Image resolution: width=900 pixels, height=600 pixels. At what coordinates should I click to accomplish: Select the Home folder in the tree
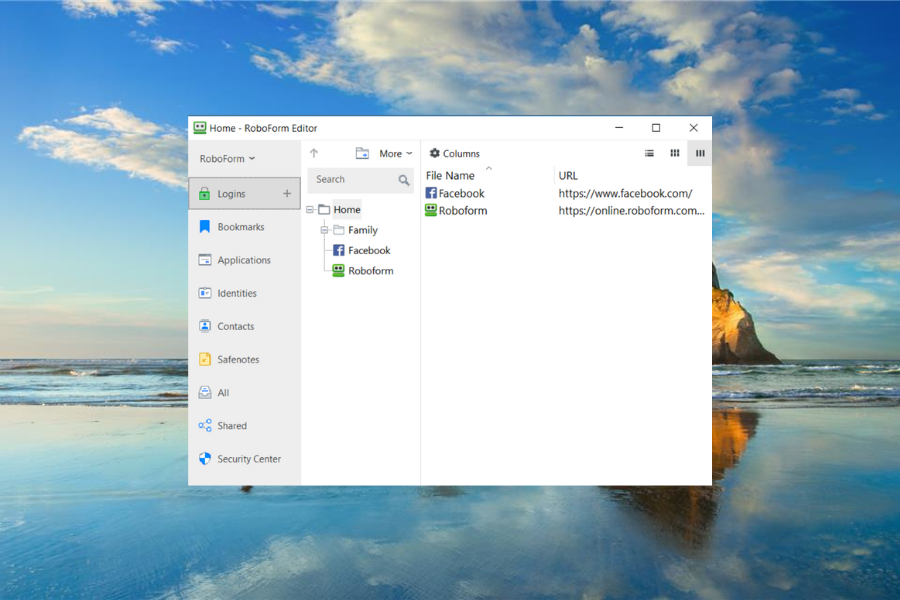pyautogui.click(x=347, y=210)
